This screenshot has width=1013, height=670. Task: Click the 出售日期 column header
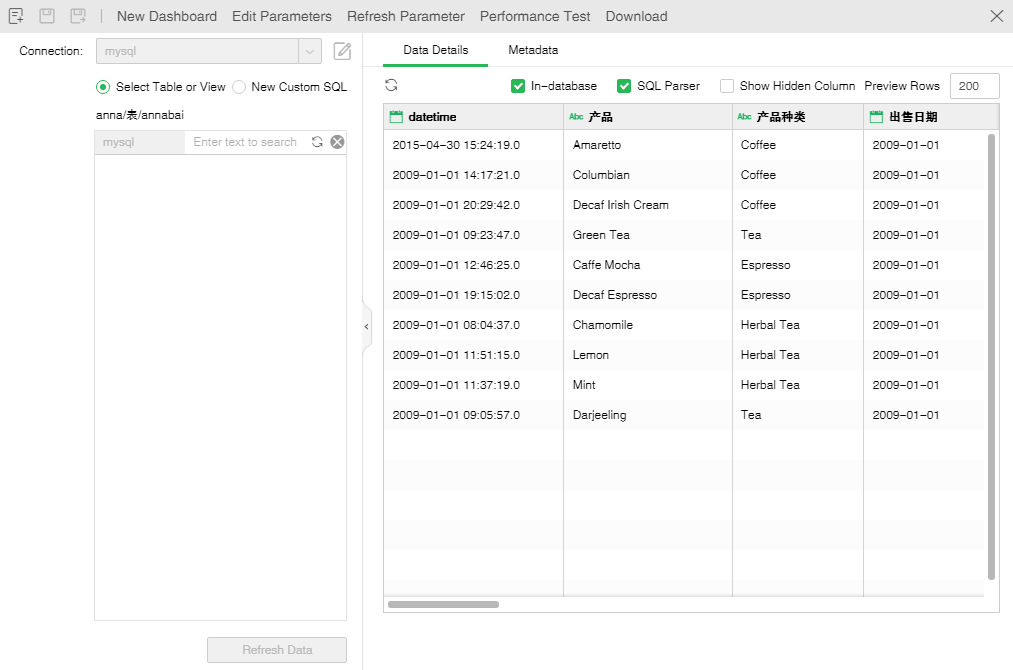(x=930, y=117)
